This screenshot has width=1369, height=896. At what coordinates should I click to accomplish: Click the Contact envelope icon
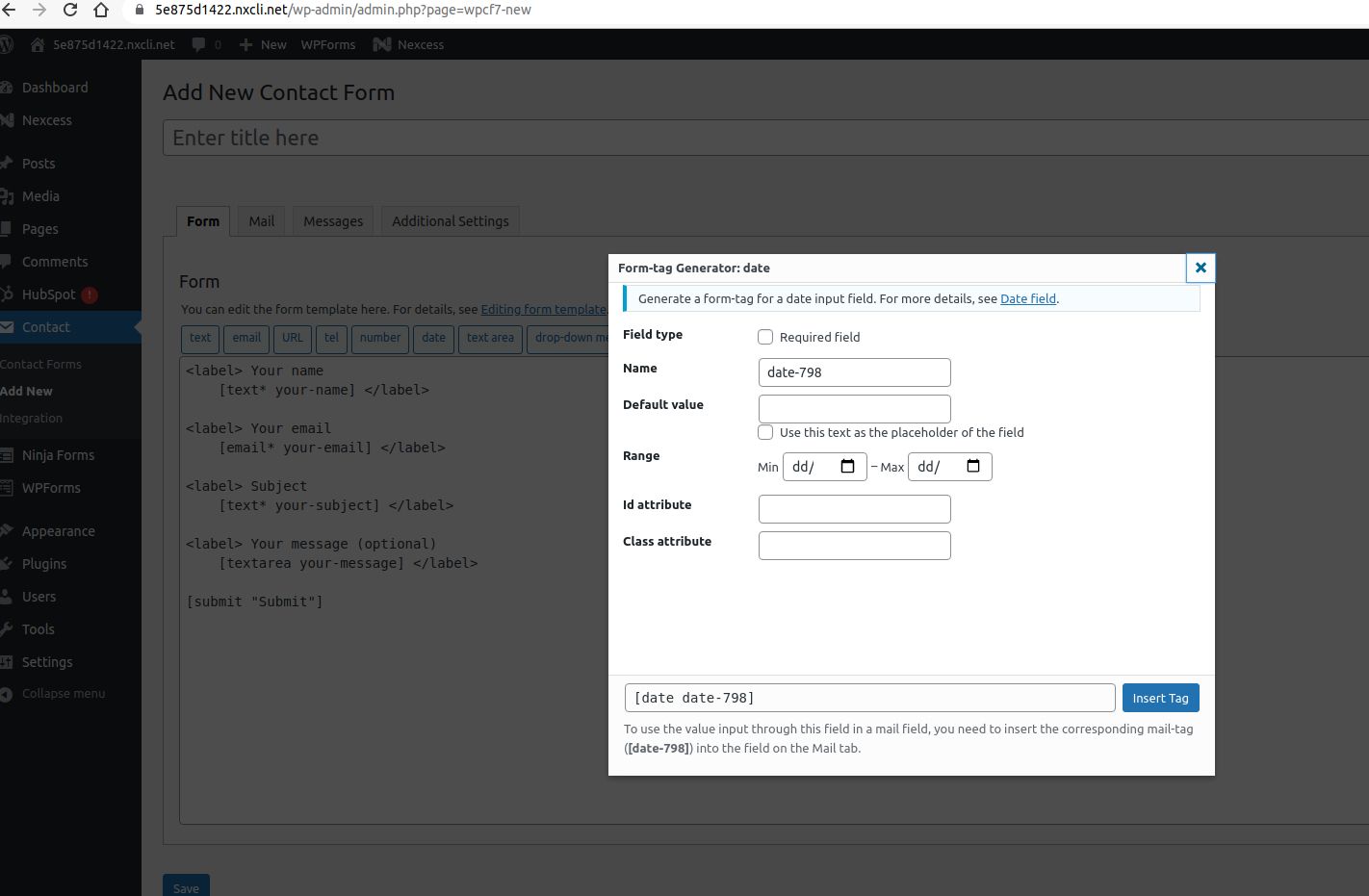tap(8, 327)
